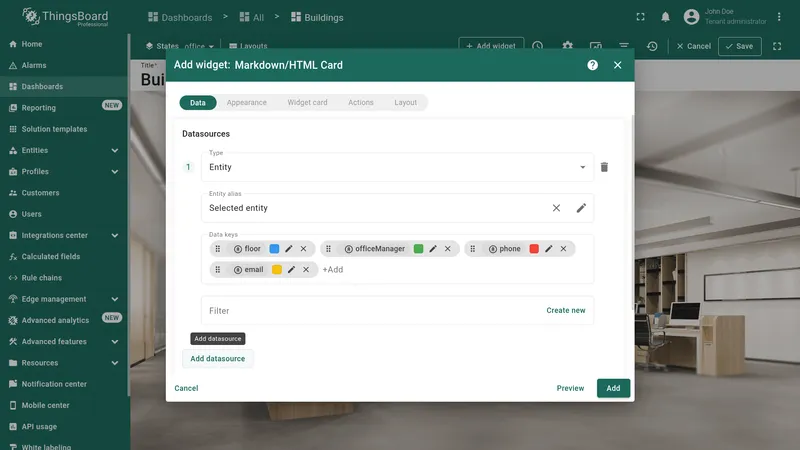The height and width of the screenshot is (450, 800).
Task: Toggle fullscreen icon in top bar
Action: [x=640, y=17]
